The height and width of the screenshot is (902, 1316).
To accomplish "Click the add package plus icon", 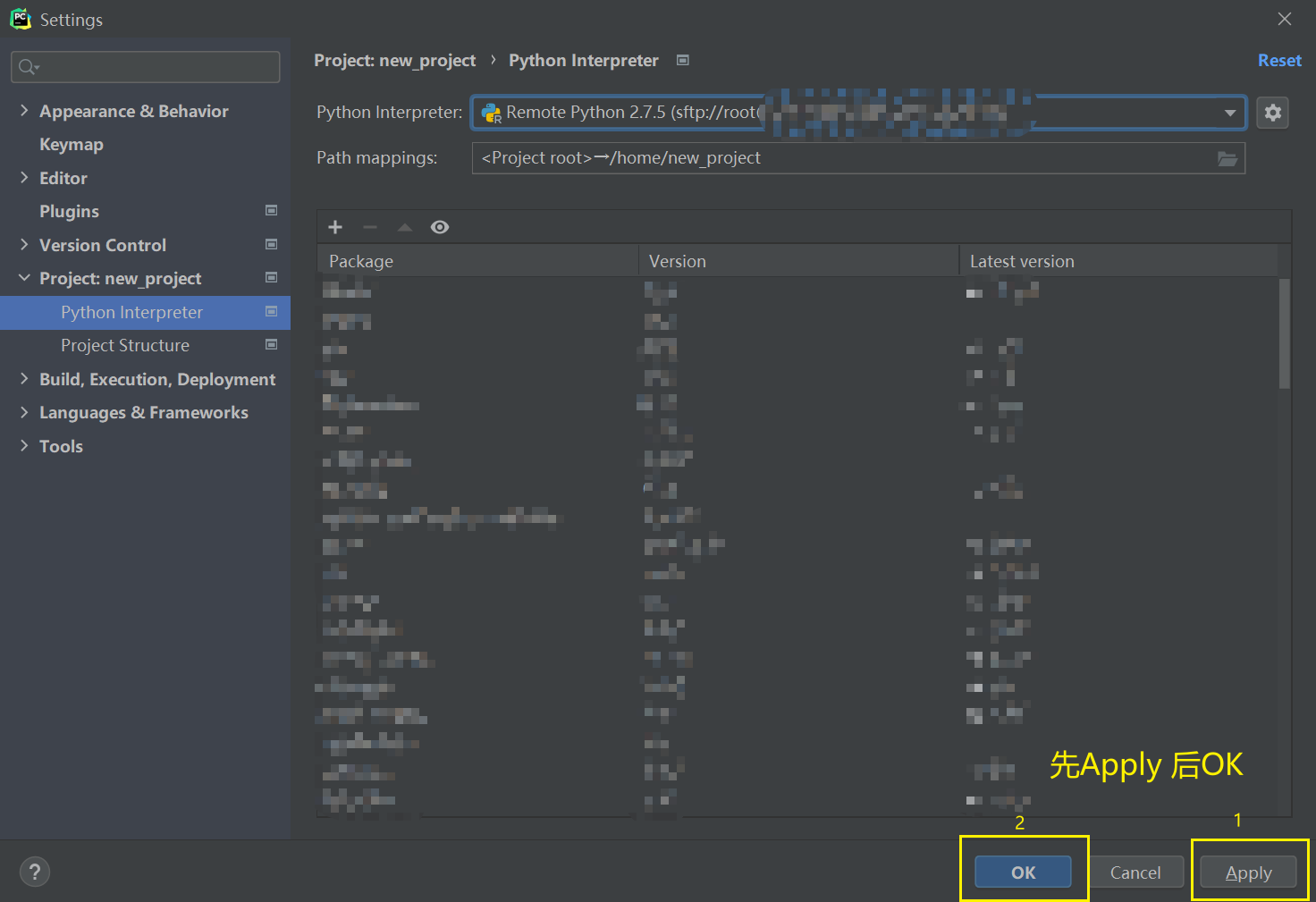I will [x=335, y=227].
